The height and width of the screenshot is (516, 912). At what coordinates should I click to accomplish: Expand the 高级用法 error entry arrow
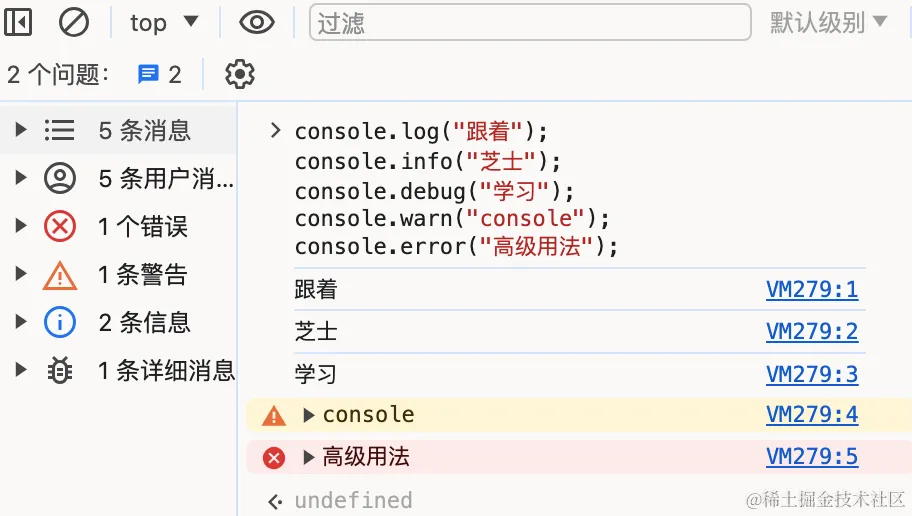tap(309, 457)
